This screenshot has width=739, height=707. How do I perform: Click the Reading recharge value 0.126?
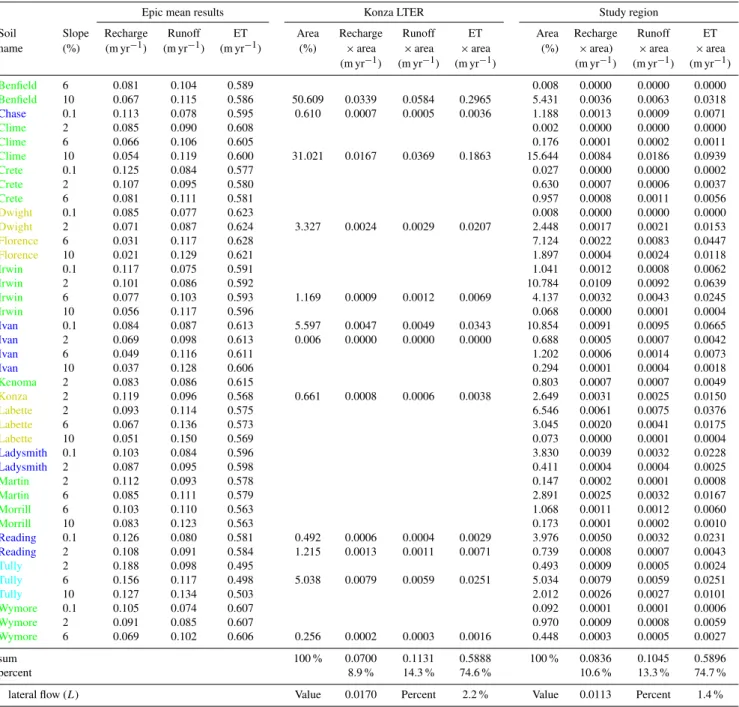126,538
